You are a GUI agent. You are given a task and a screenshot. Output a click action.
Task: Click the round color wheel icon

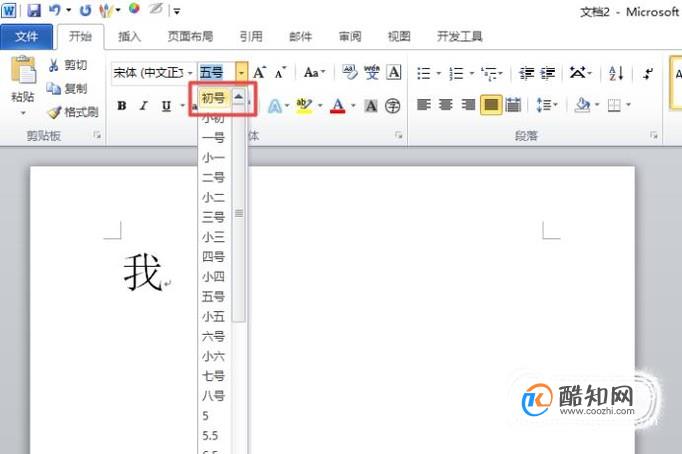pyautogui.click(x=134, y=9)
